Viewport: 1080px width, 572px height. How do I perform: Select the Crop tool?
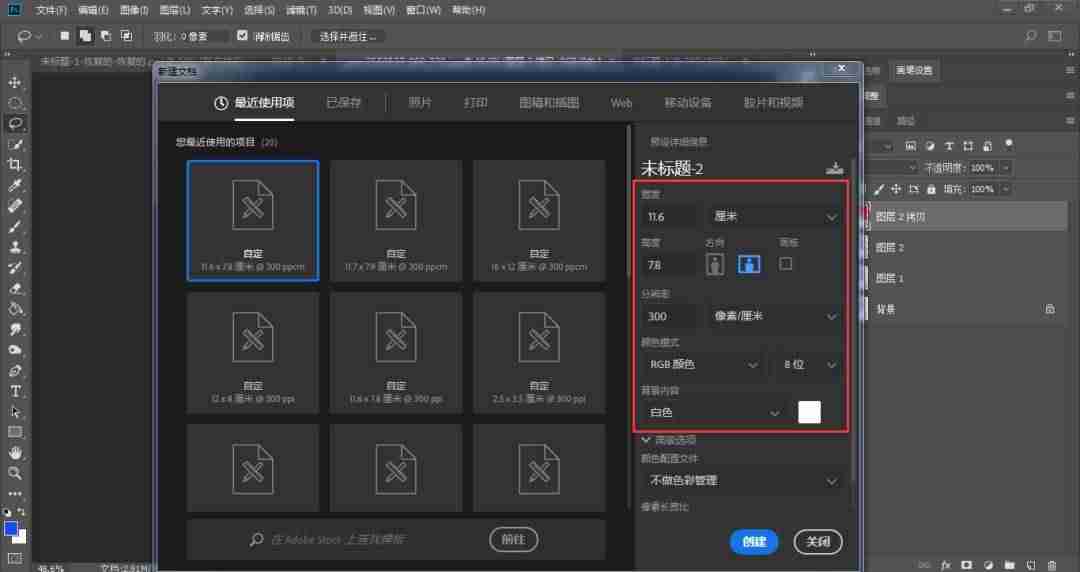coord(14,165)
